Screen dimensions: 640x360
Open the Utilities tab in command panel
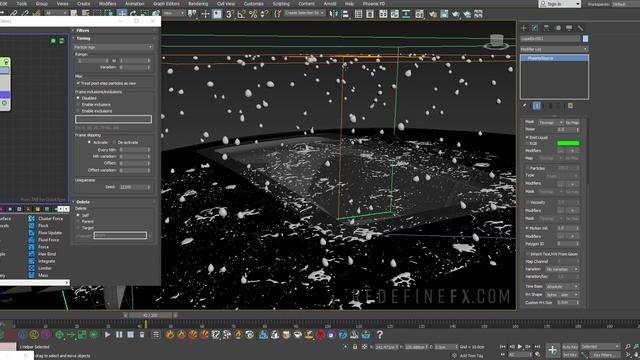pyautogui.click(x=580, y=28)
